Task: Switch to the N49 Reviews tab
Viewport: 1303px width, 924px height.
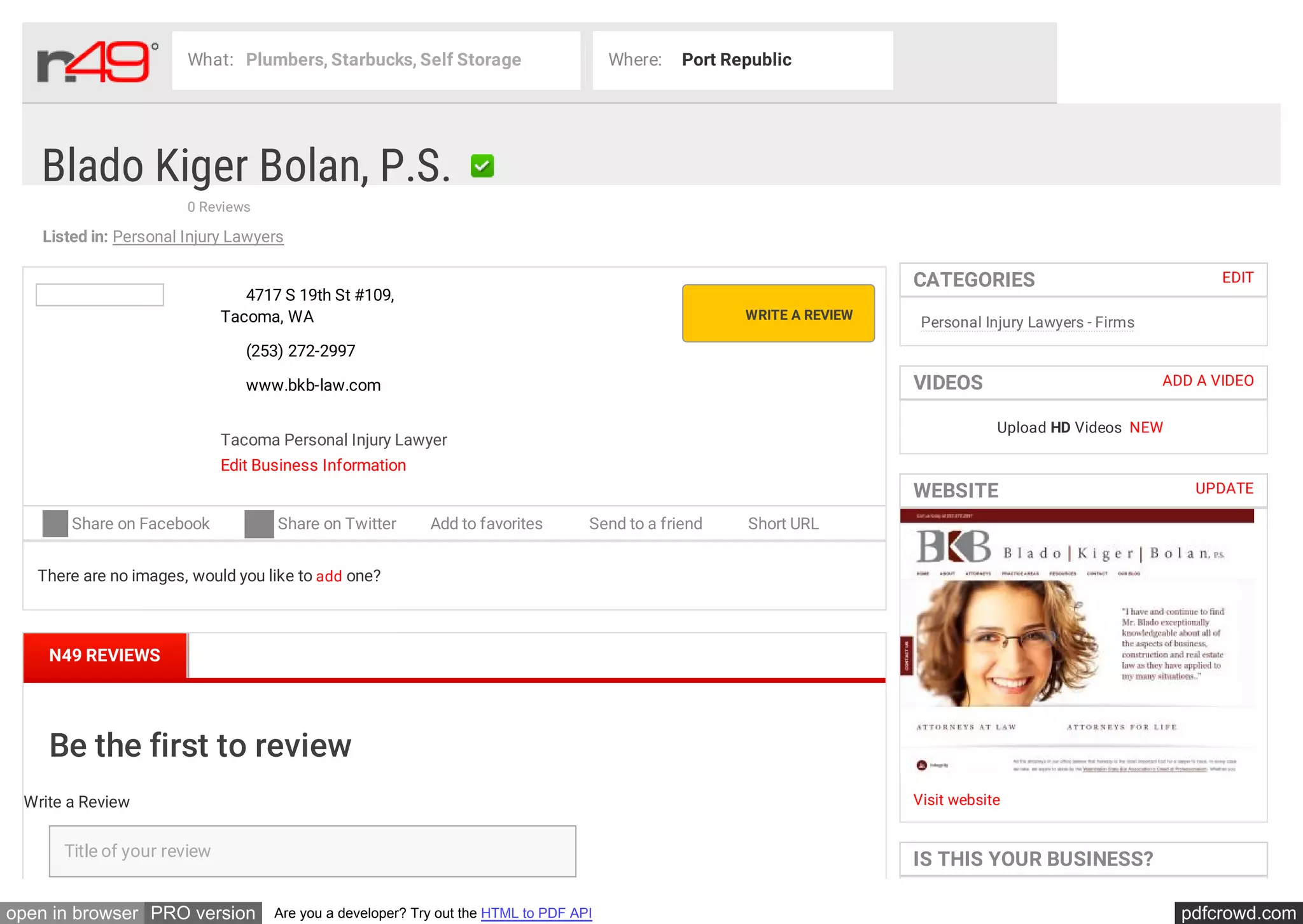Action: (105, 656)
